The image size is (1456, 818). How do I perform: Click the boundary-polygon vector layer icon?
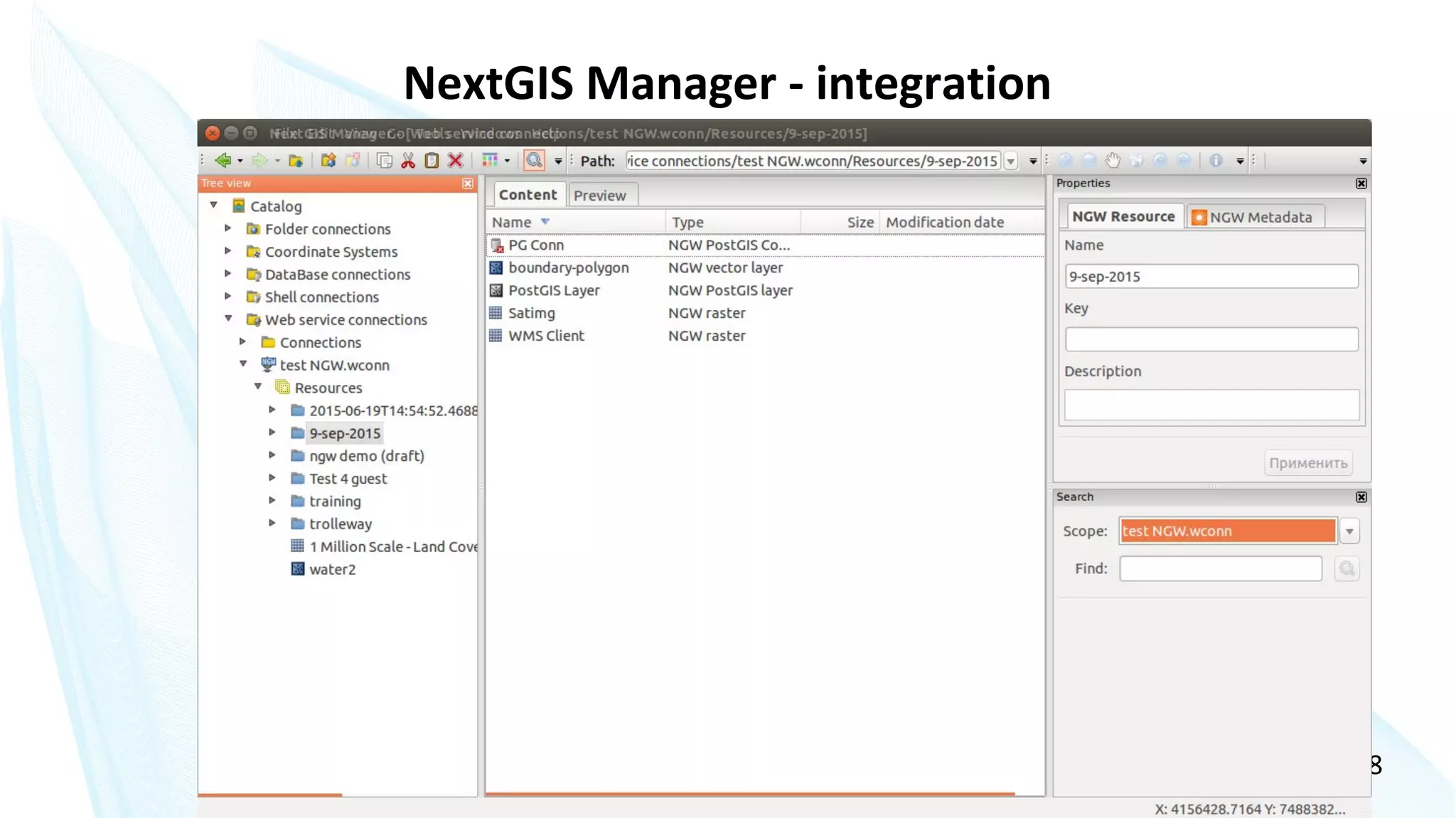496,268
